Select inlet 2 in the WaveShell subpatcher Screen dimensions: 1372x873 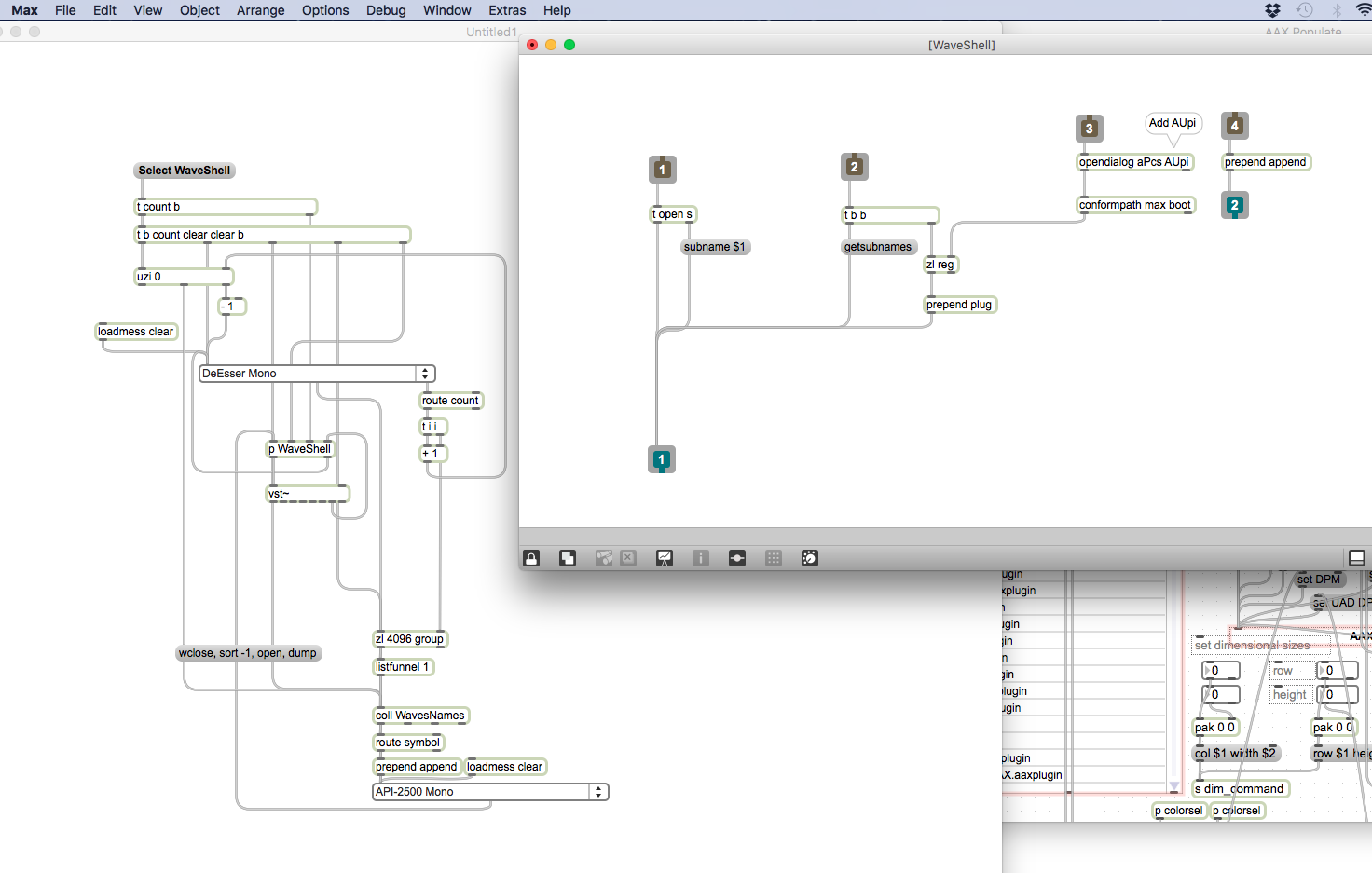[855, 167]
